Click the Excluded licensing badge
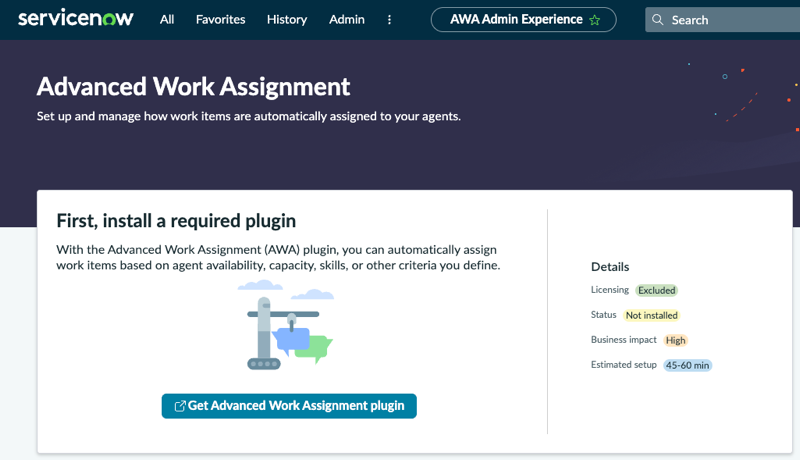 click(x=657, y=290)
